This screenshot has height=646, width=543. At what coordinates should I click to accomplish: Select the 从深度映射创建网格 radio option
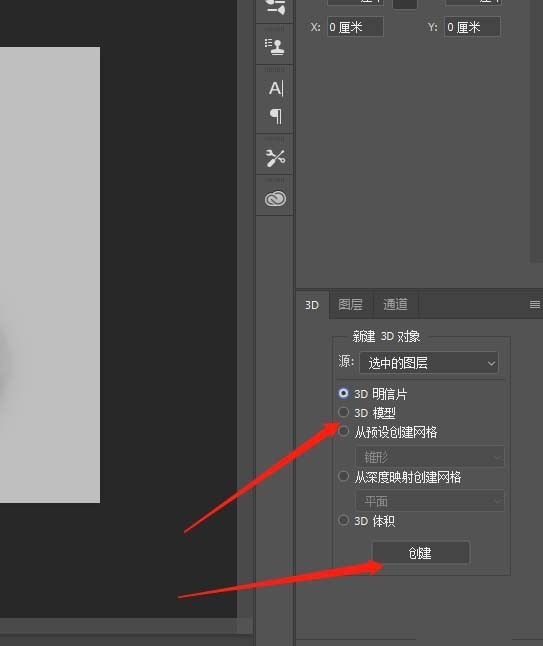[x=343, y=476]
